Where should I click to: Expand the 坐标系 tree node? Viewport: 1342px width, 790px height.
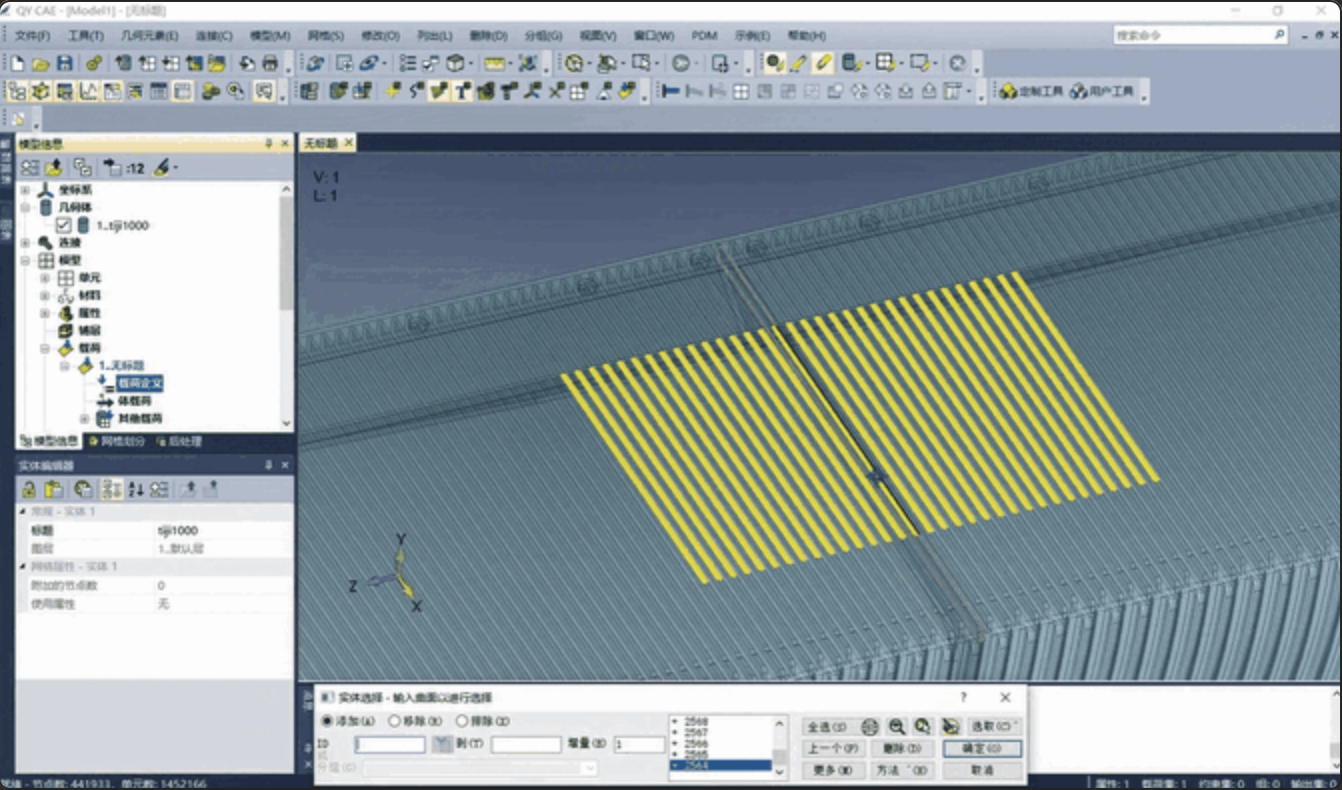(x=26, y=189)
